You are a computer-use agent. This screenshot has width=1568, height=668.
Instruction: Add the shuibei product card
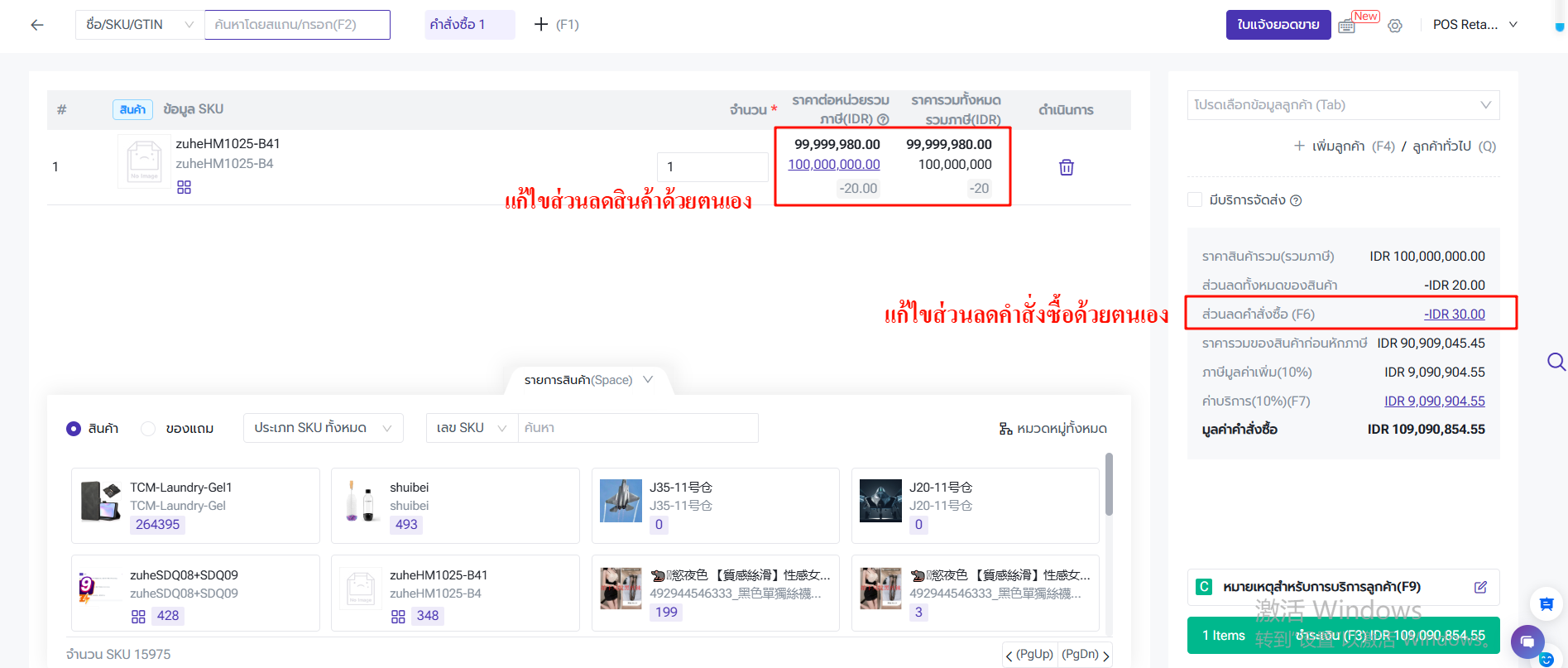(455, 506)
